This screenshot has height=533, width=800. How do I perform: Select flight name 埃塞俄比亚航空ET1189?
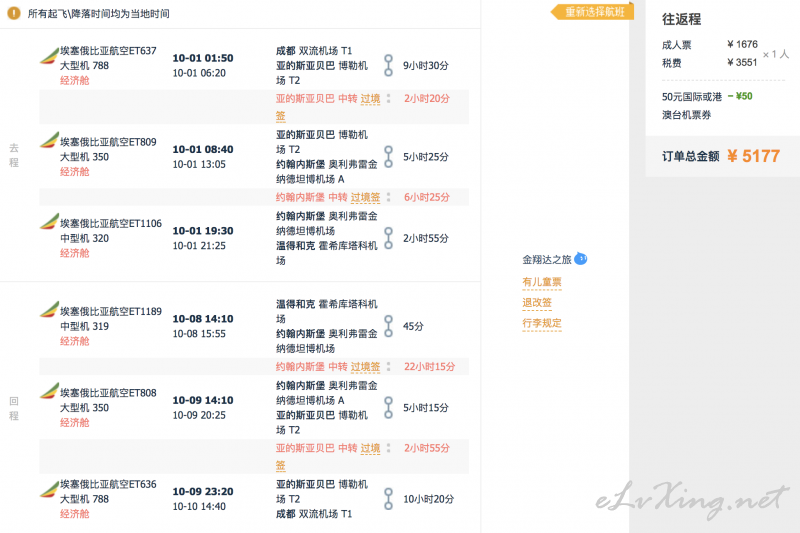(x=111, y=311)
